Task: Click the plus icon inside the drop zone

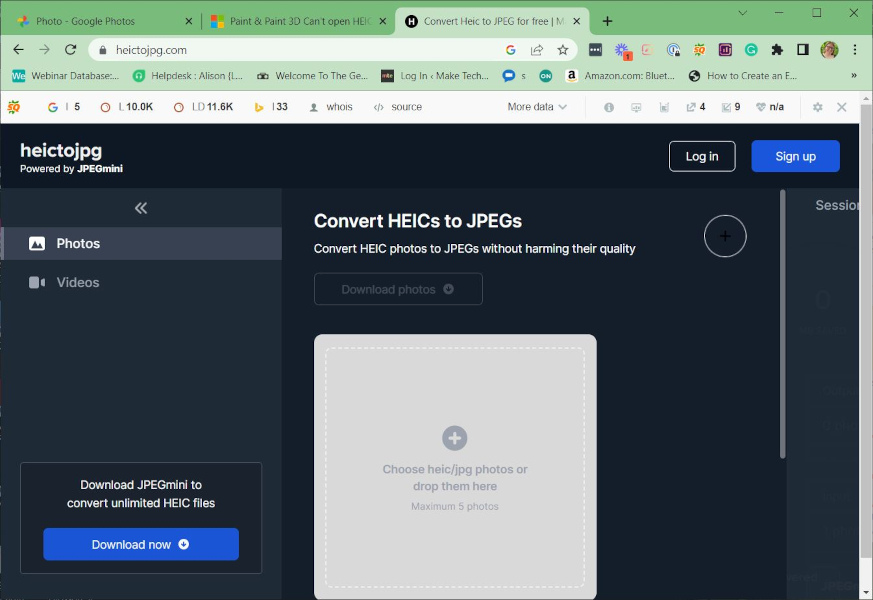Action: point(454,438)
